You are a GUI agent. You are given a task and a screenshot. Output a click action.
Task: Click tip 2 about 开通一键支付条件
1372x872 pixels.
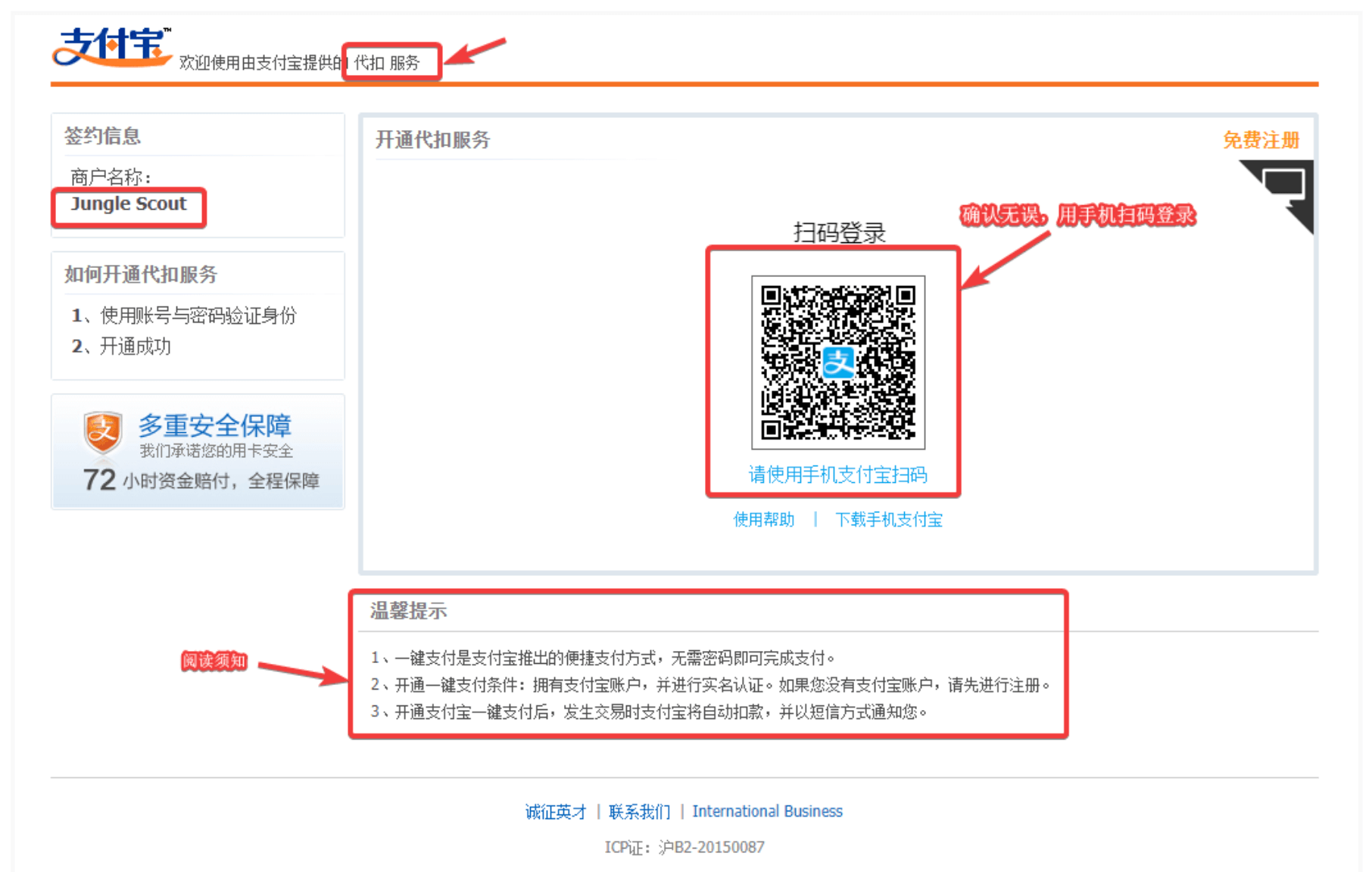711,685
